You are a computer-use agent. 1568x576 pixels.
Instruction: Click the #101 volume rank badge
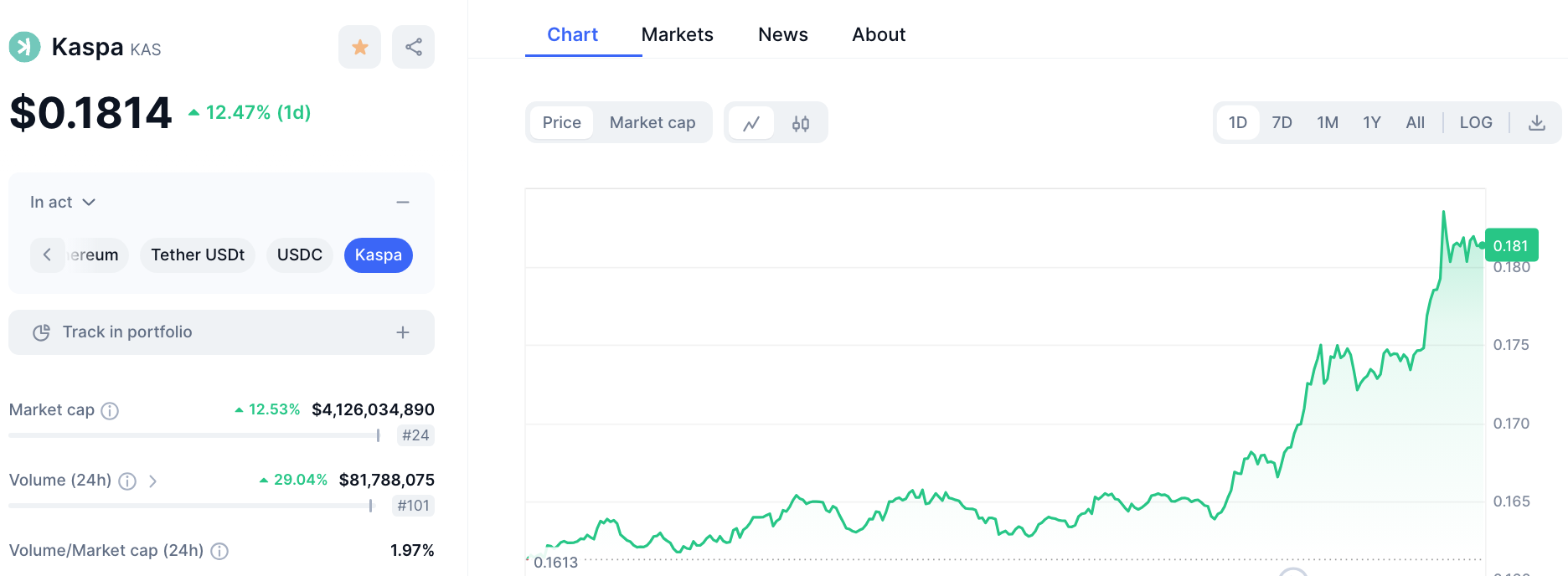click(413, 506)
